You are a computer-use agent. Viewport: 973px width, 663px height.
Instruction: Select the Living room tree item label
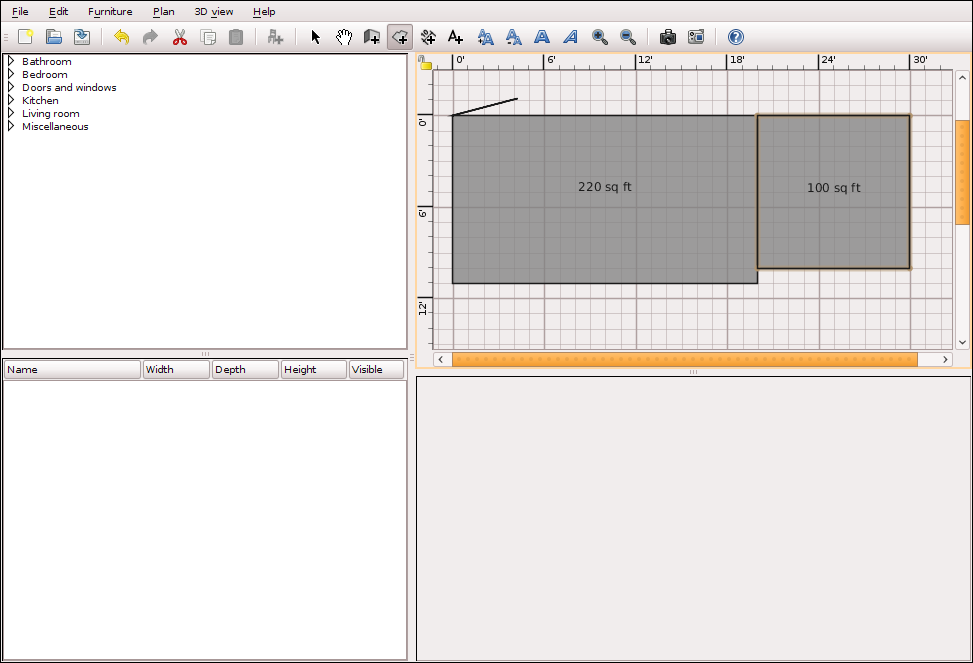[51, 113]
